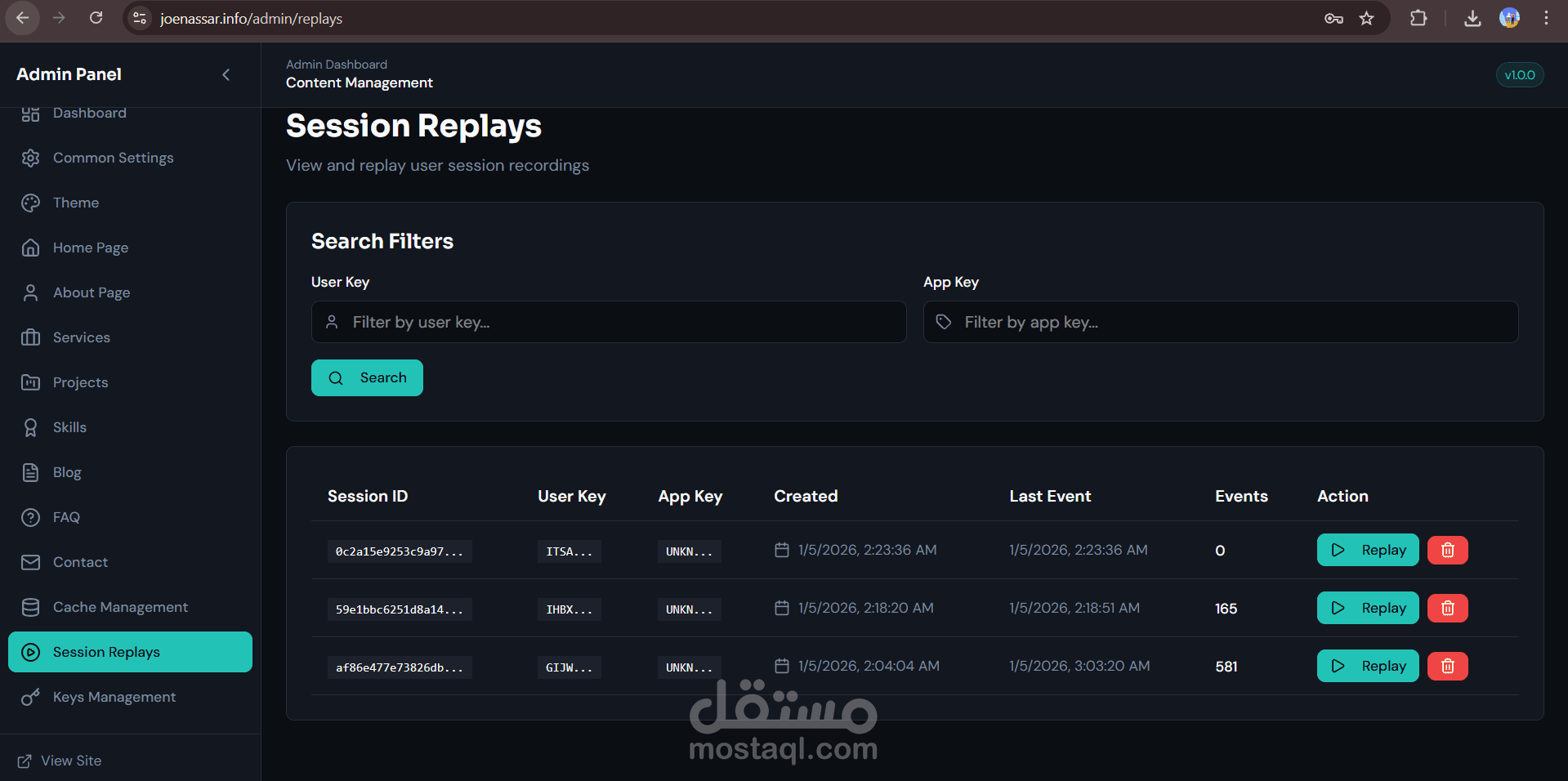This screenshot has width=1568, height=781.
Task: Open the Blog page link
Action: [x=130, y=472]
